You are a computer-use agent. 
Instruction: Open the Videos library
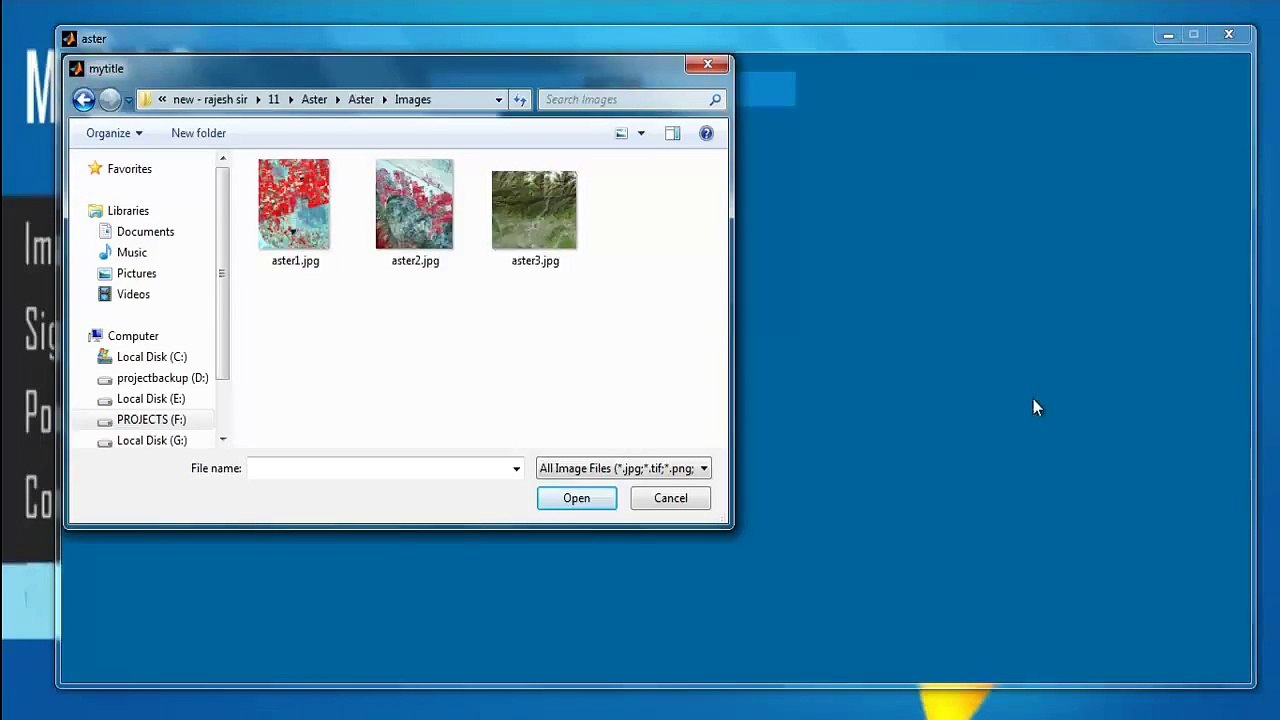[x=133, y=295]
